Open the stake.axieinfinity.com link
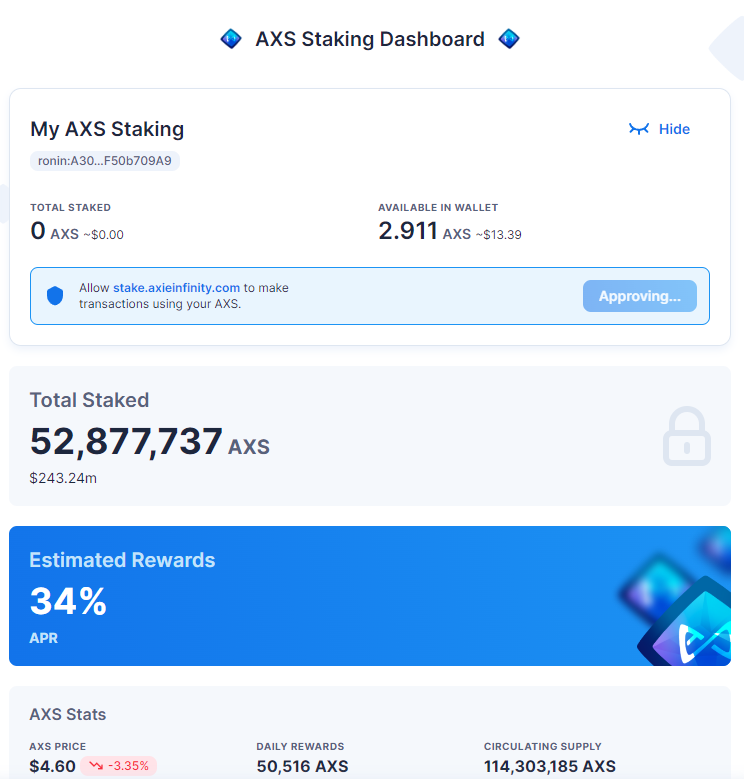 tap(176, 288)
